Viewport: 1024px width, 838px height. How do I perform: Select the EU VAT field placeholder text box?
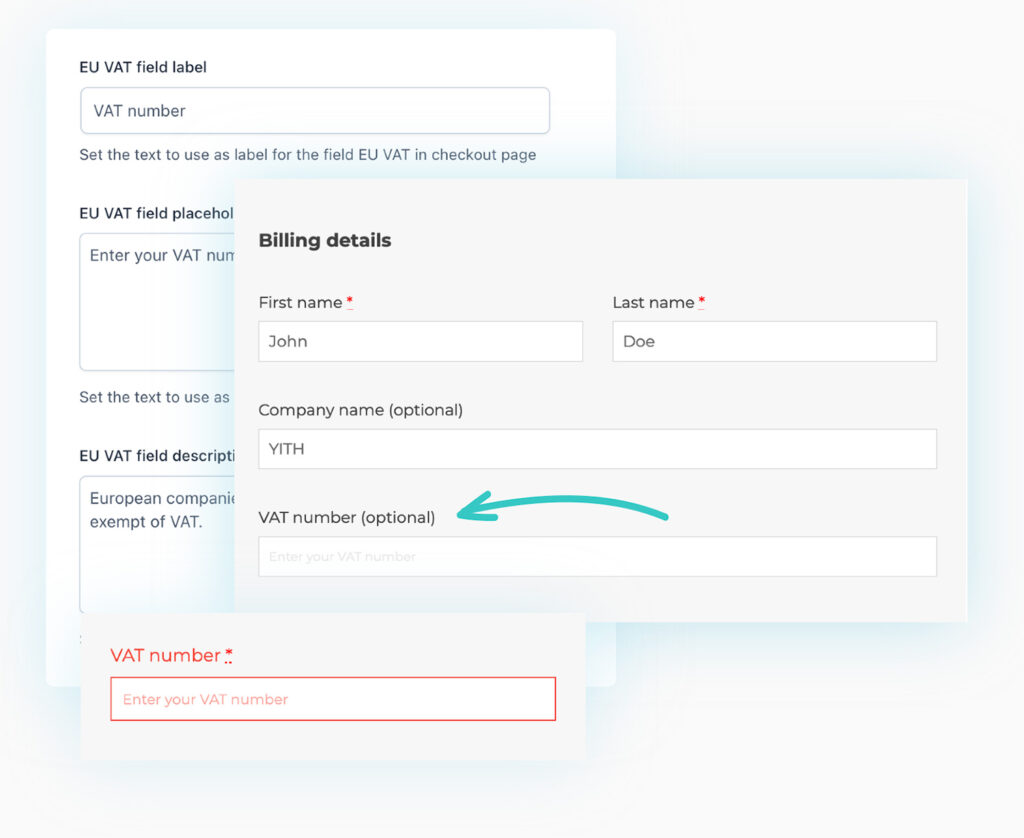point(155,300)
